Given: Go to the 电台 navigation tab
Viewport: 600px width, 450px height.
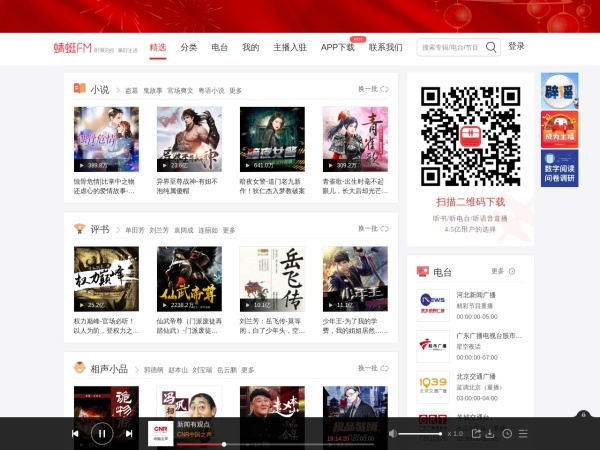Looking at the screenshot, I should coord(219,47).
